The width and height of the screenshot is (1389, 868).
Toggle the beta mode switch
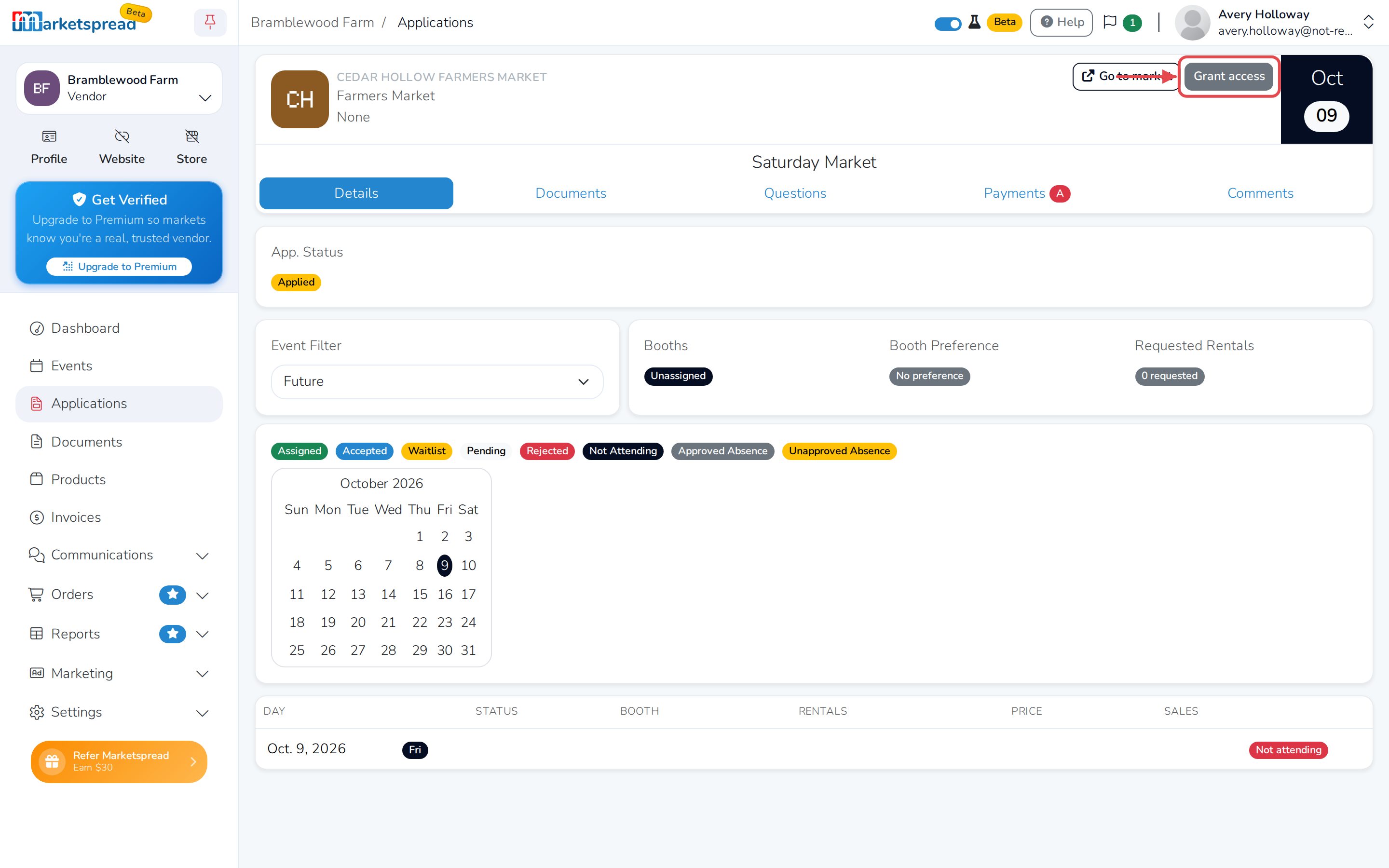tap(948, 24)
